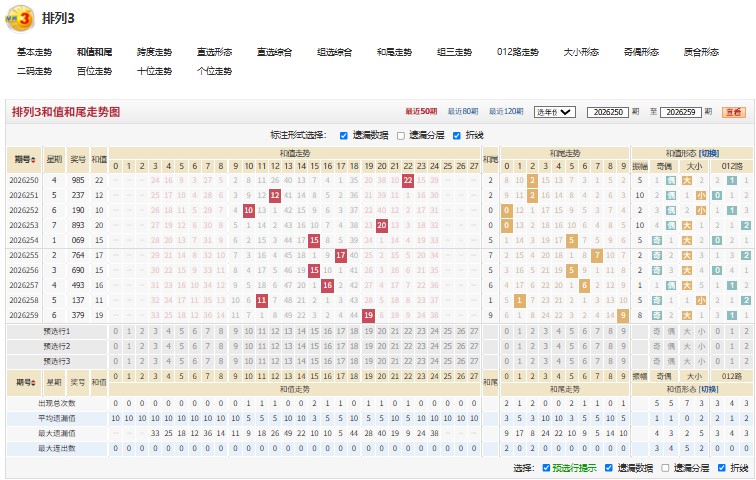Viewport: 756px width, 480px height.
Task: Select 大 cell in 预选行2 row
Action: point(687,347)
